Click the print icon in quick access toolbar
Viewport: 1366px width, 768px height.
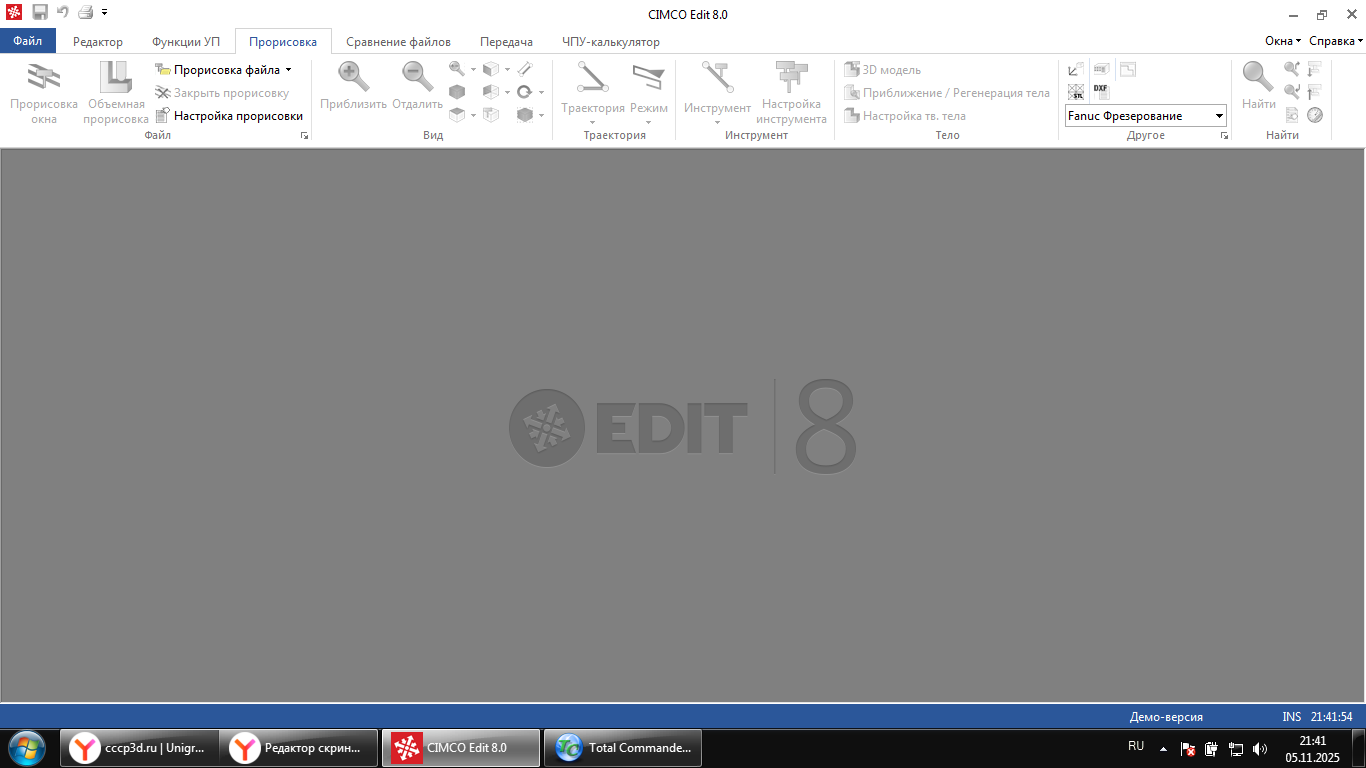coord(86,12)
